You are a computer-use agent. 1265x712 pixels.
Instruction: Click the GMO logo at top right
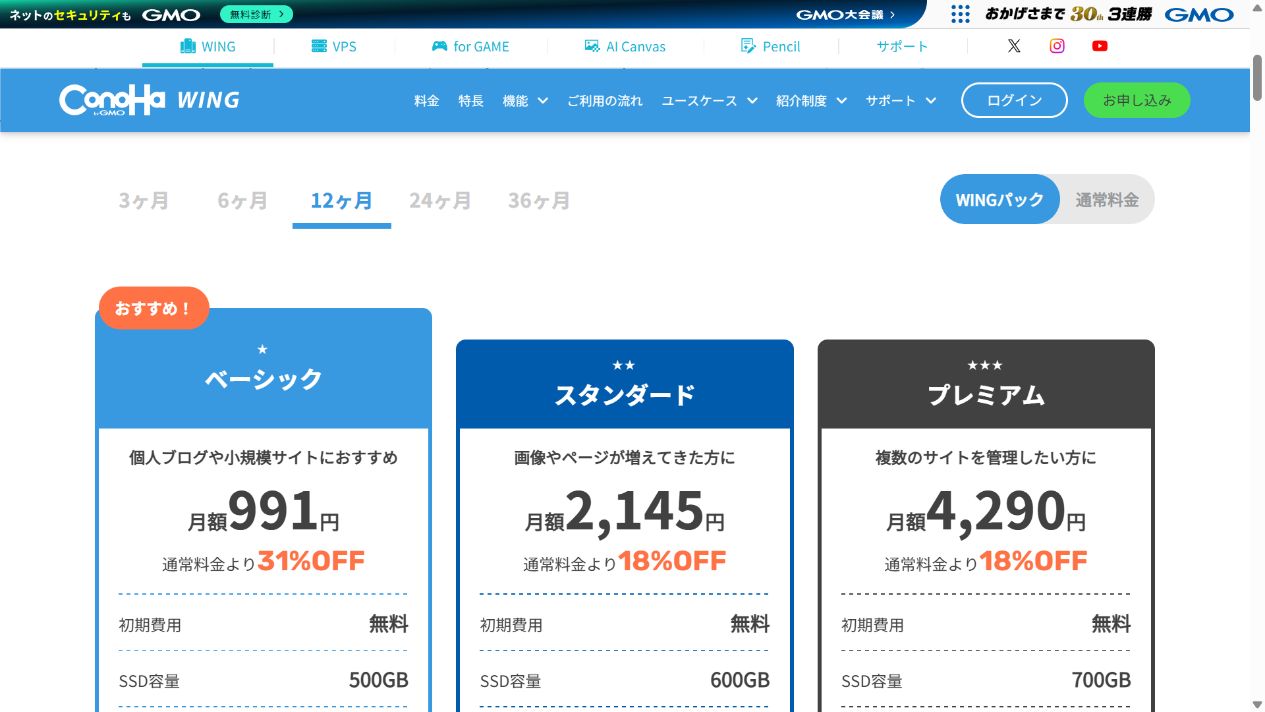point(1199,14)
